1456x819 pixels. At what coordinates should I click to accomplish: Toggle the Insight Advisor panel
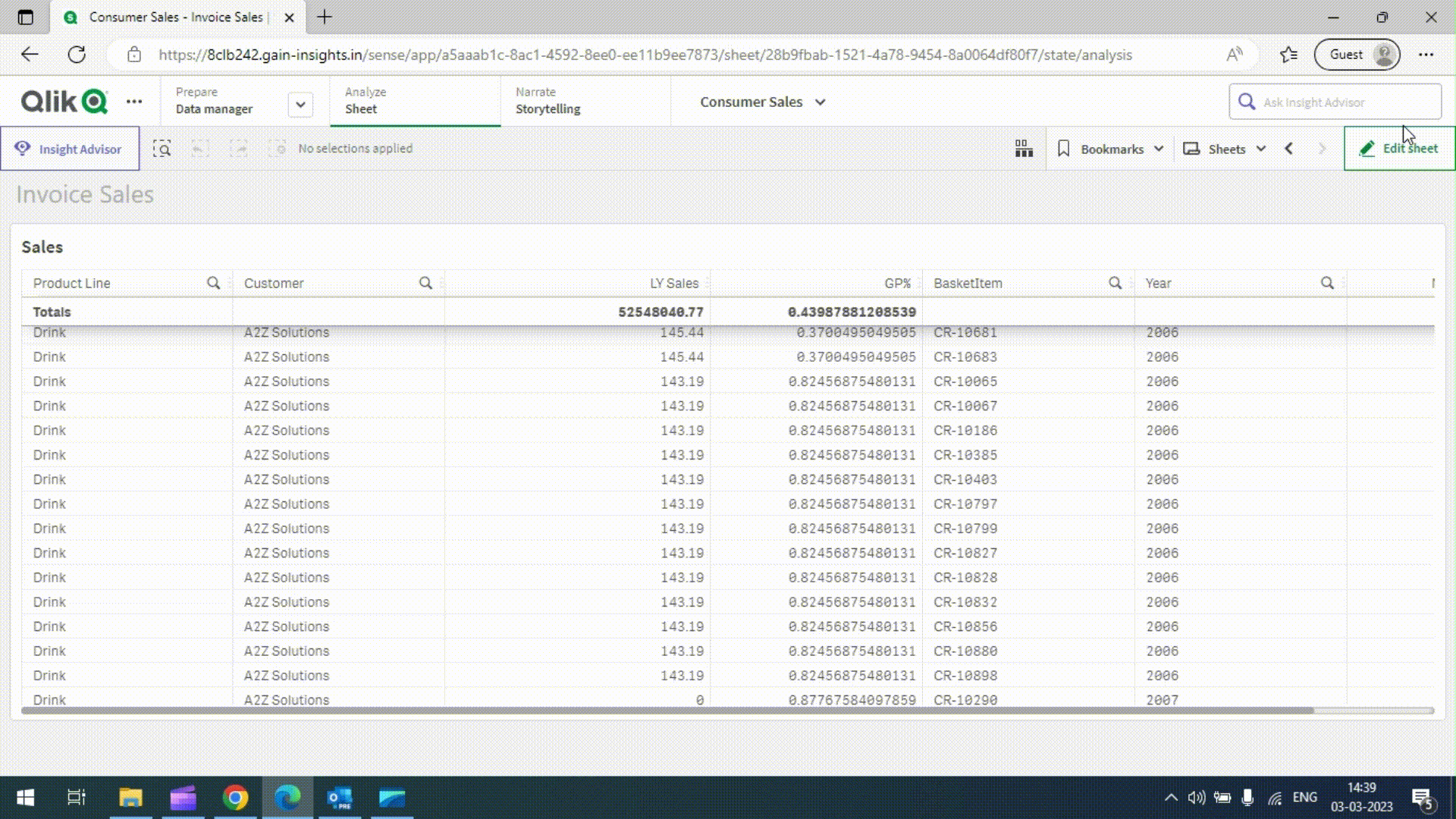point(70,149)
